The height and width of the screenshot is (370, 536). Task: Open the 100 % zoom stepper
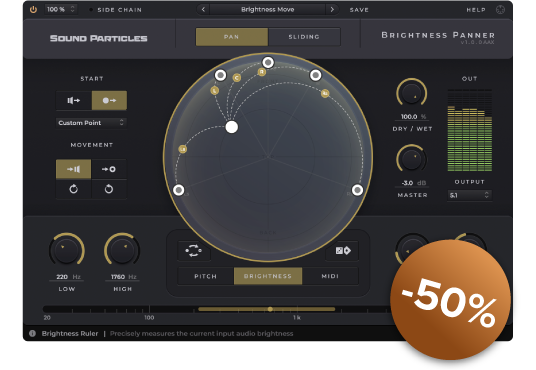tap(61, 10)
